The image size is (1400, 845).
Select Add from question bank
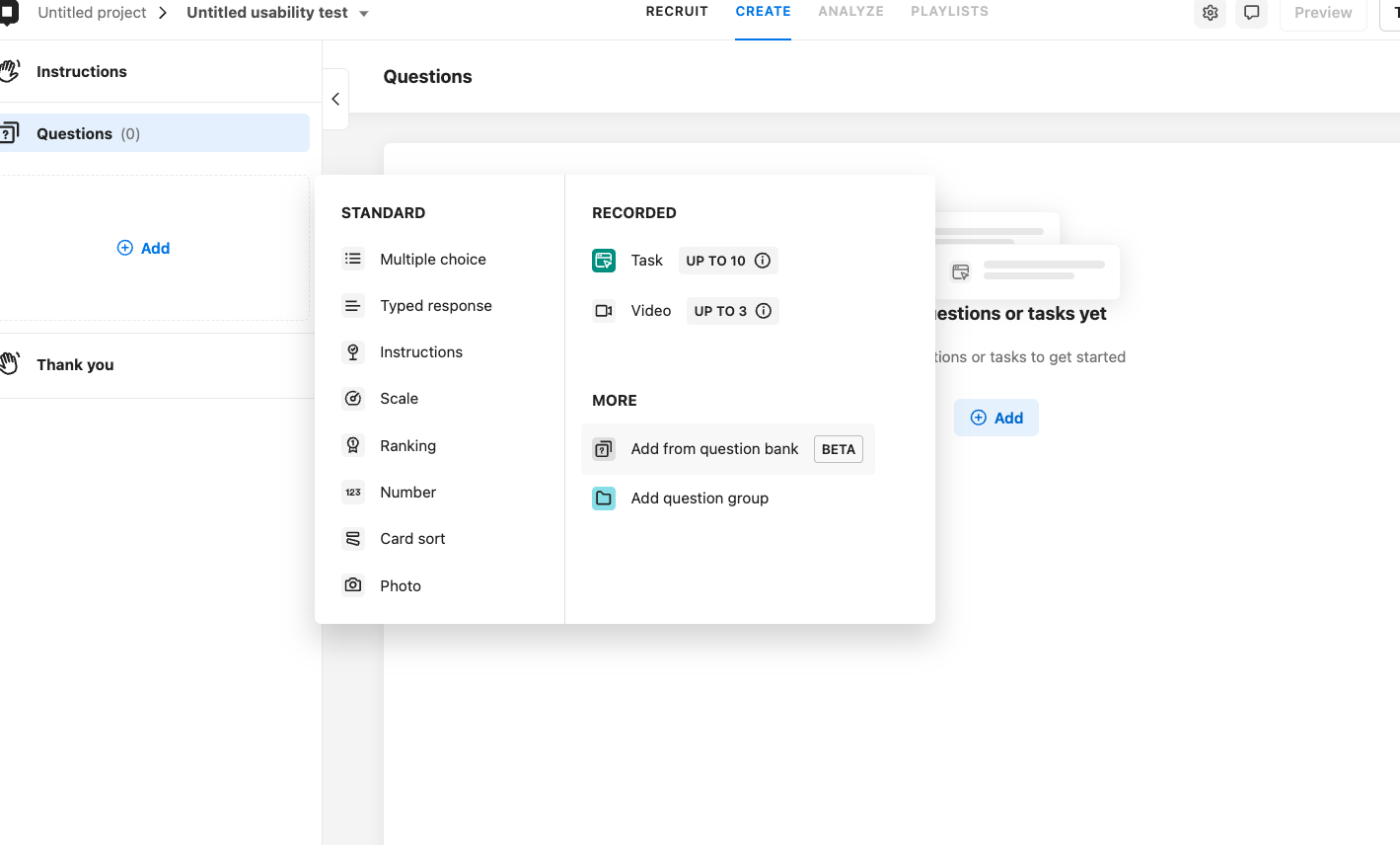coord(714,449)
